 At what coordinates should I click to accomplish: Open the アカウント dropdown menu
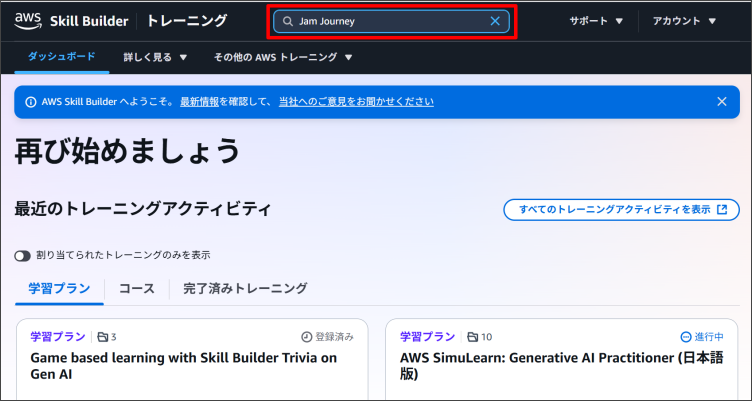[x=684, y=21]
